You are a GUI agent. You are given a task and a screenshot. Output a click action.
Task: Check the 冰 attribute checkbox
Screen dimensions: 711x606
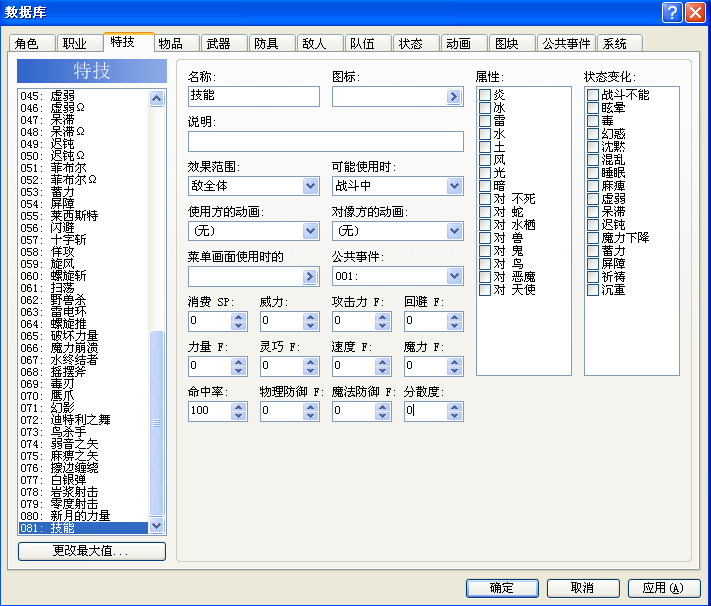pyautogui.click(x=485, y=108)
